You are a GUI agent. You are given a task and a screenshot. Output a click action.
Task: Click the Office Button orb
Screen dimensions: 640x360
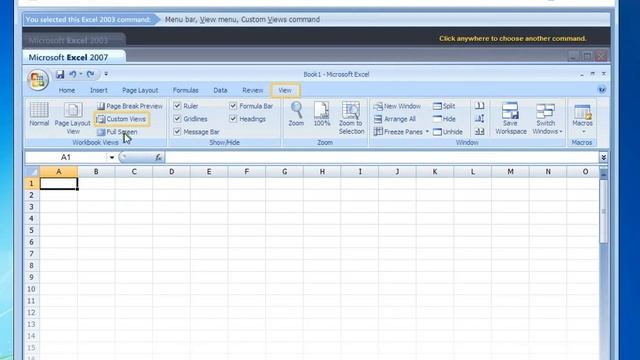tap(38, 80)
